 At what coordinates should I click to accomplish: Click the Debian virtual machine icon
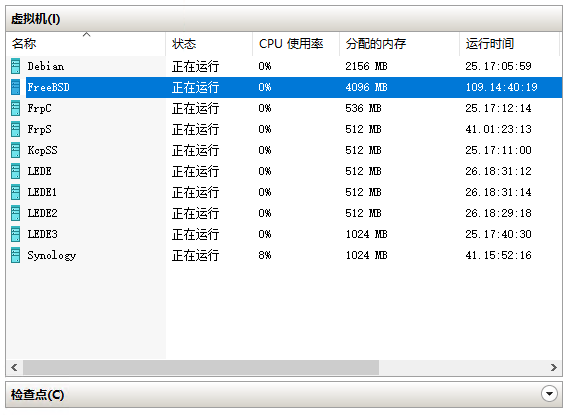pos(16,66)
